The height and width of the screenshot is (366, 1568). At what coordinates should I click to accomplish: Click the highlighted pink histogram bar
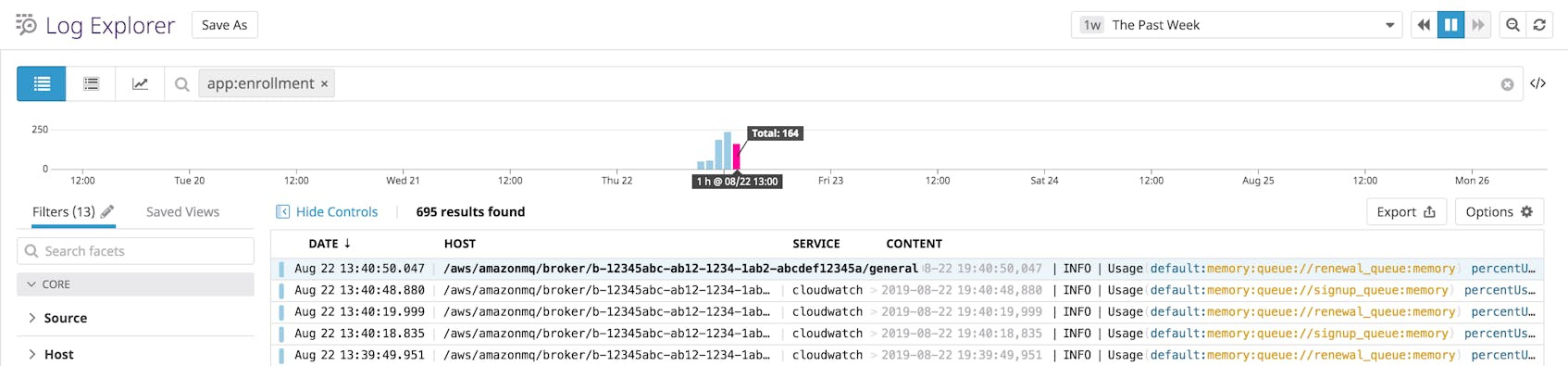737,157
